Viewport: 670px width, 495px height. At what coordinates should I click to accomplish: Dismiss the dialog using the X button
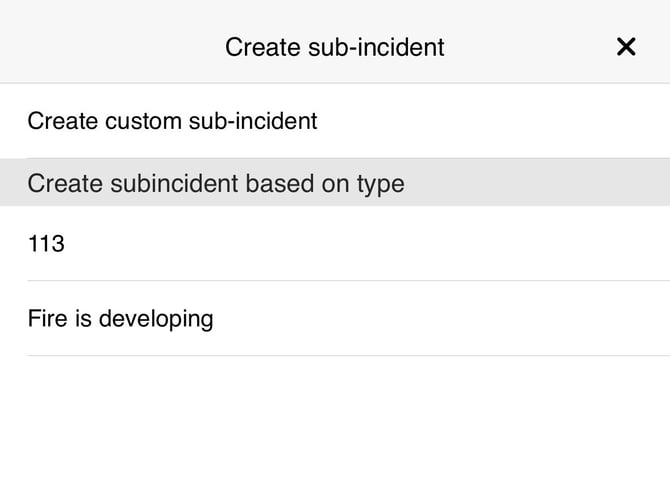pyautogui.click(x=626, y=47)
